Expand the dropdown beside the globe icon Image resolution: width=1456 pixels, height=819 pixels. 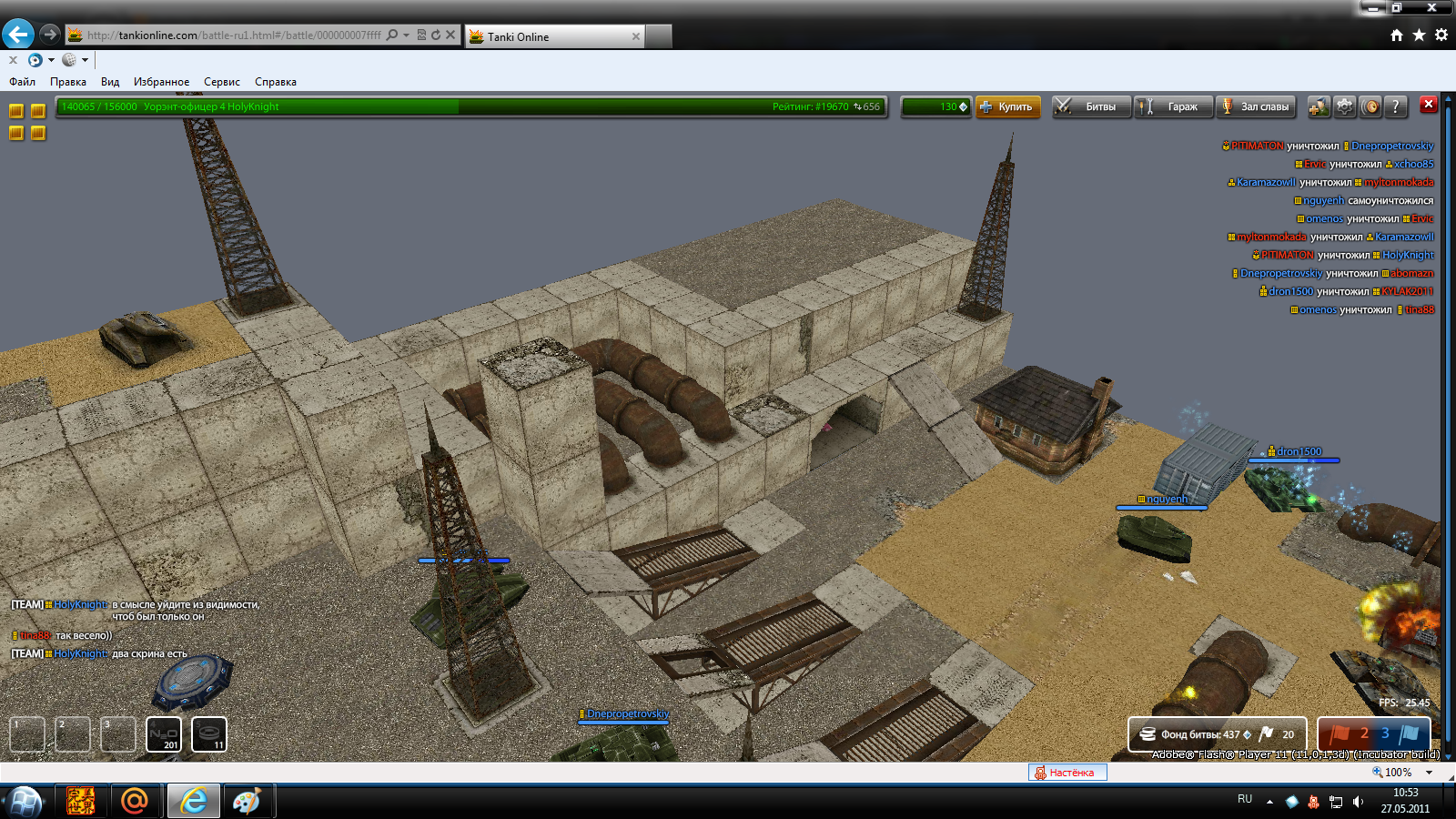tap(85, 60)
